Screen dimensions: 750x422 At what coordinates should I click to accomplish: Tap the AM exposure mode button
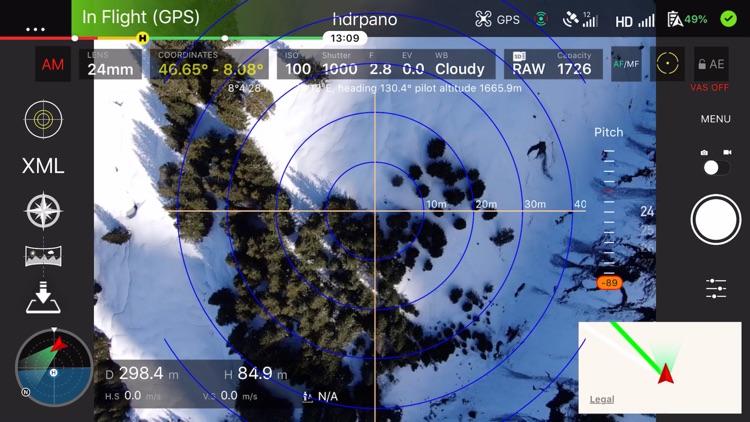(x=53, y=64)
